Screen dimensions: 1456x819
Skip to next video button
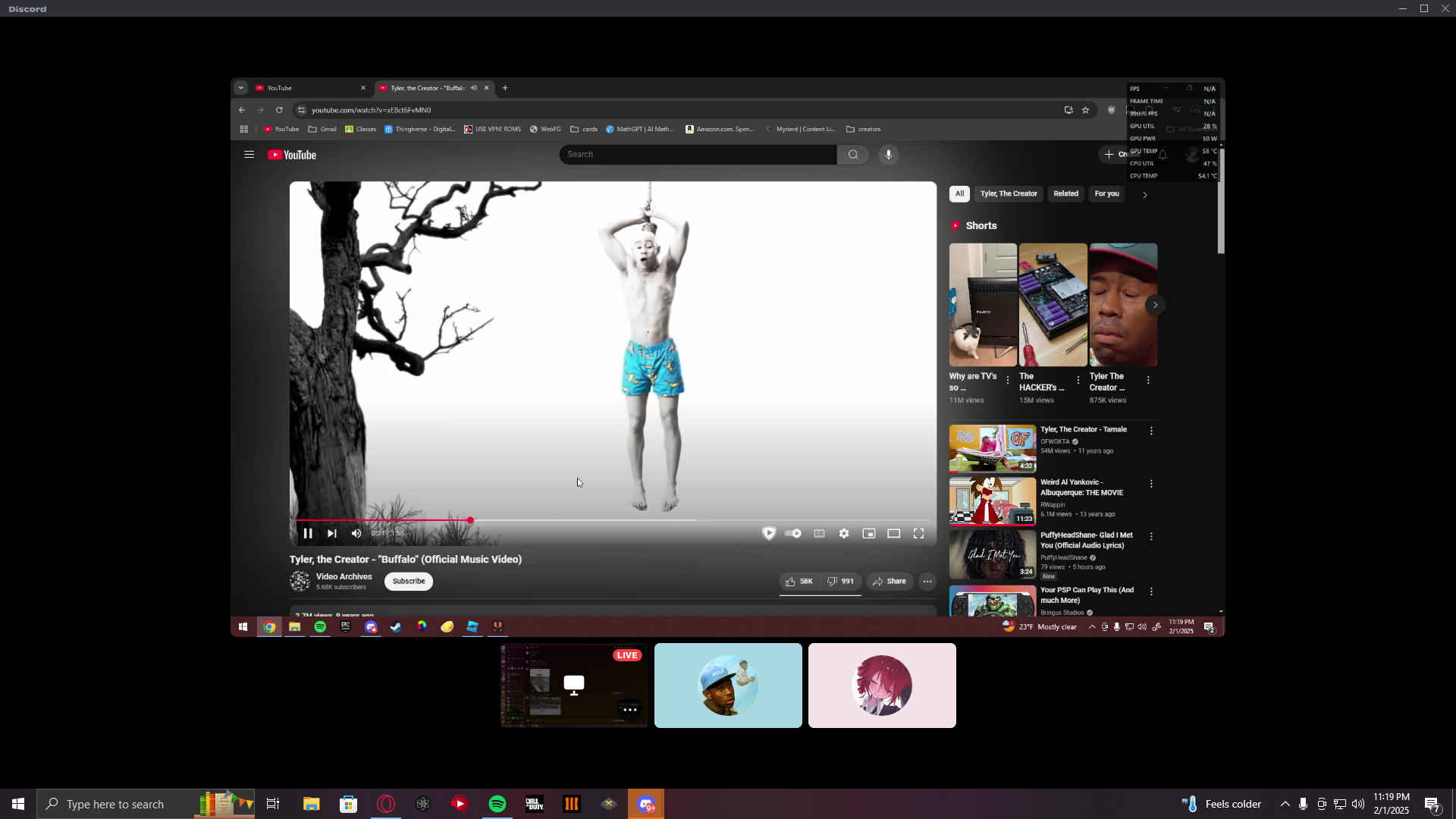pyautogui.click(x=332, y=533)
